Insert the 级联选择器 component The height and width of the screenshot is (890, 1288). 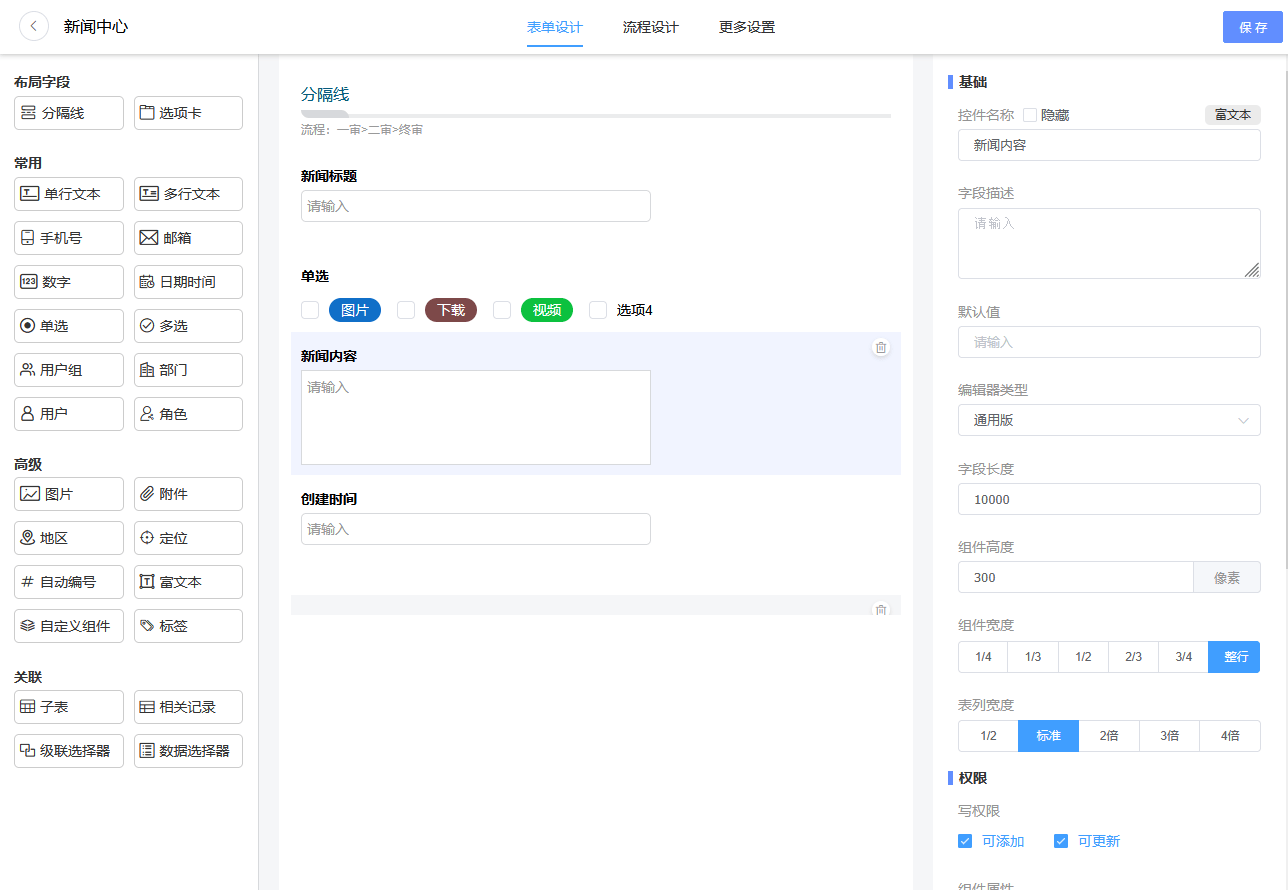69,751
